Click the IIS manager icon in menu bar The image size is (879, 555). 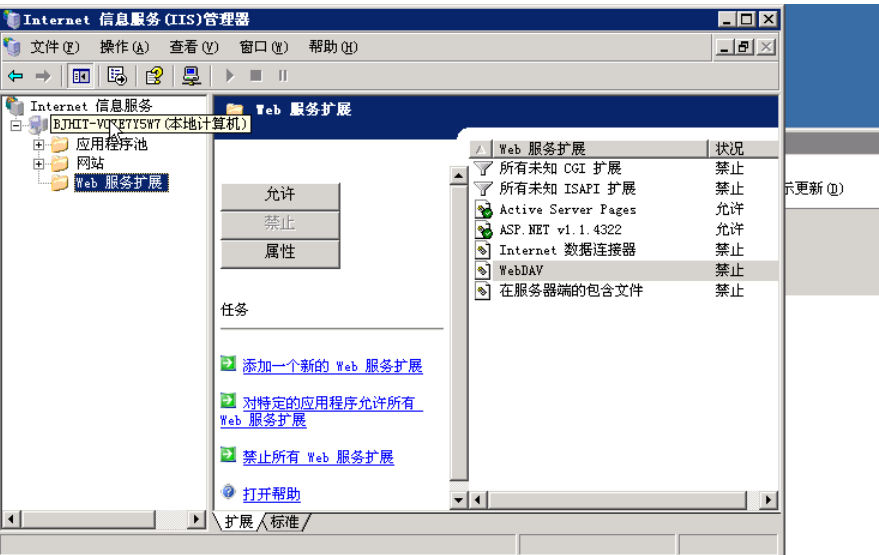click(12, 47)
